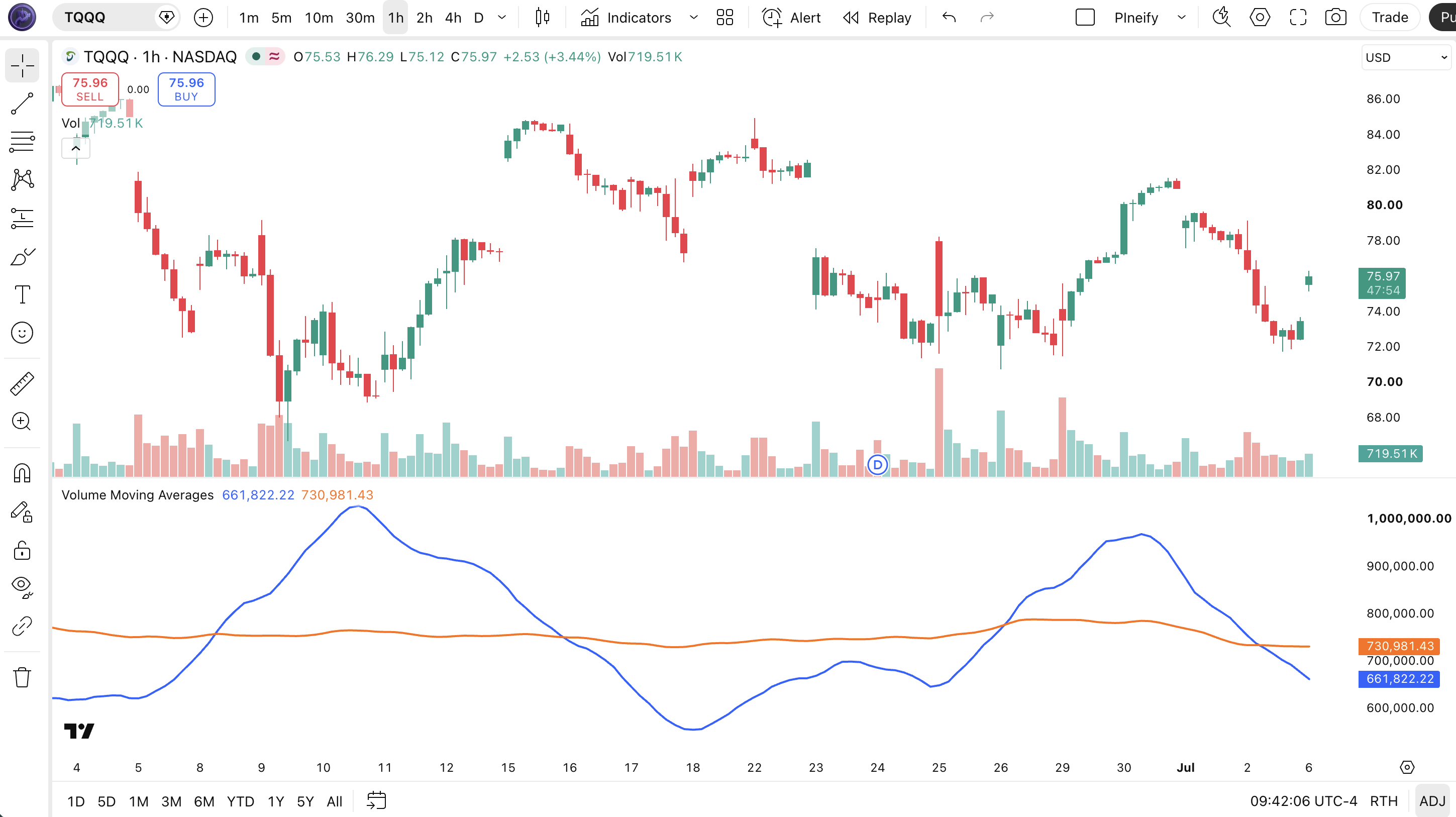Enter fullscreen mode
1456x817 pixels.
pos(1298,18)
